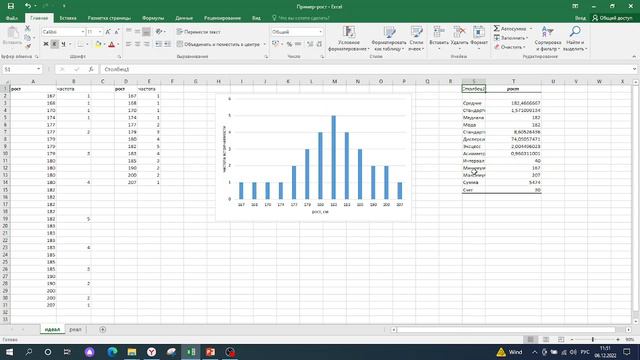The image size is (640, 360).
Task: Toggle Underline (Ч) formatting
Action: tap(63, 44)
